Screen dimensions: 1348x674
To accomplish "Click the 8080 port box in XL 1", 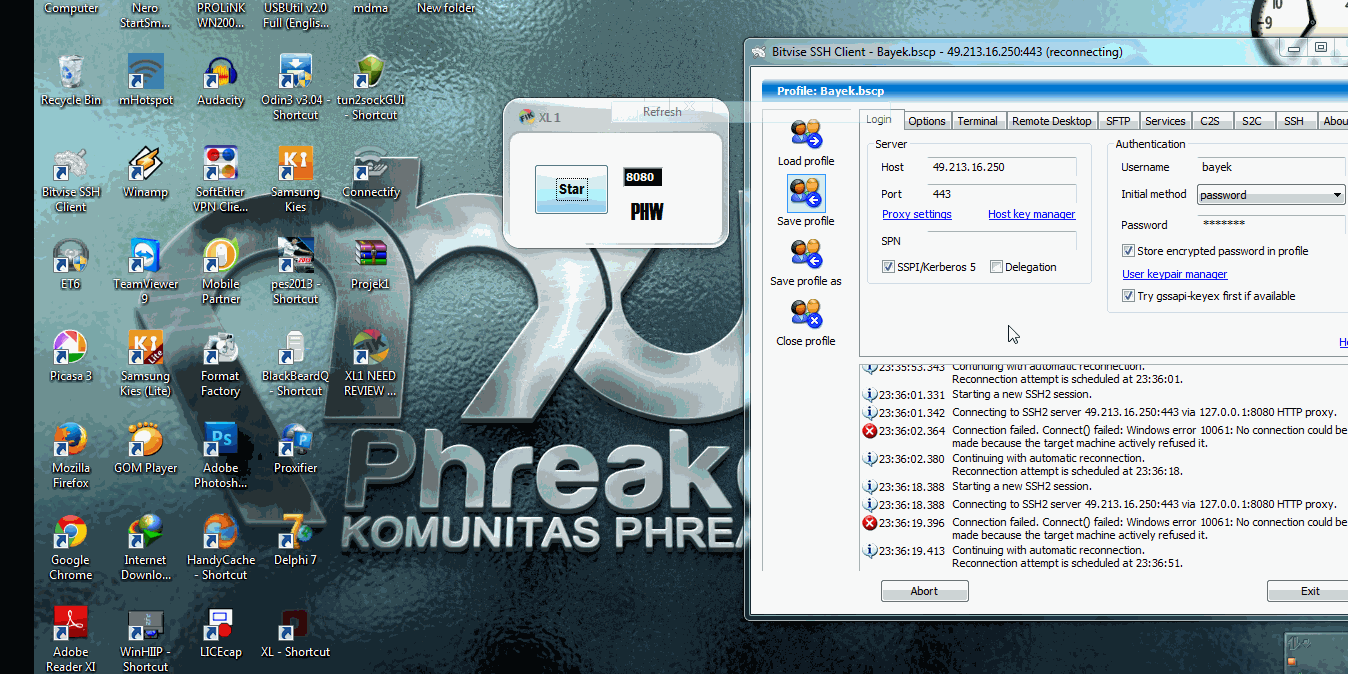I will [641, 177].
